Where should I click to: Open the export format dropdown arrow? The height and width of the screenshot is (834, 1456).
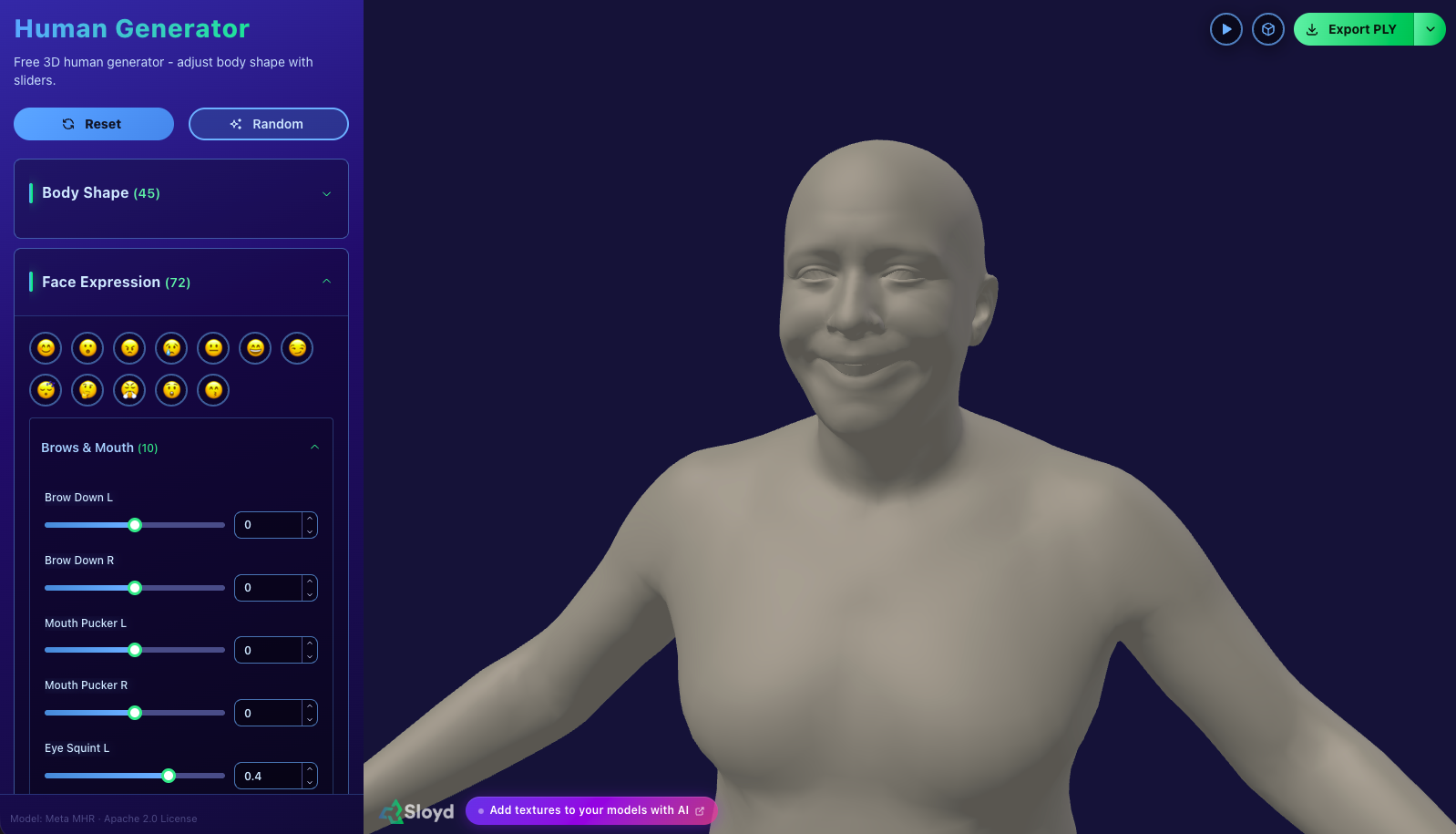[x=1430, y=29]
